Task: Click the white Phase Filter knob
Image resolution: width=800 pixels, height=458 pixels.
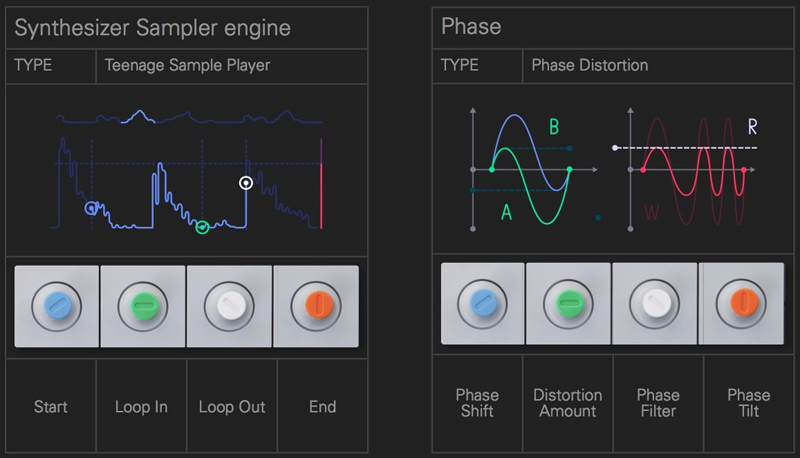Action: (655, 306)
